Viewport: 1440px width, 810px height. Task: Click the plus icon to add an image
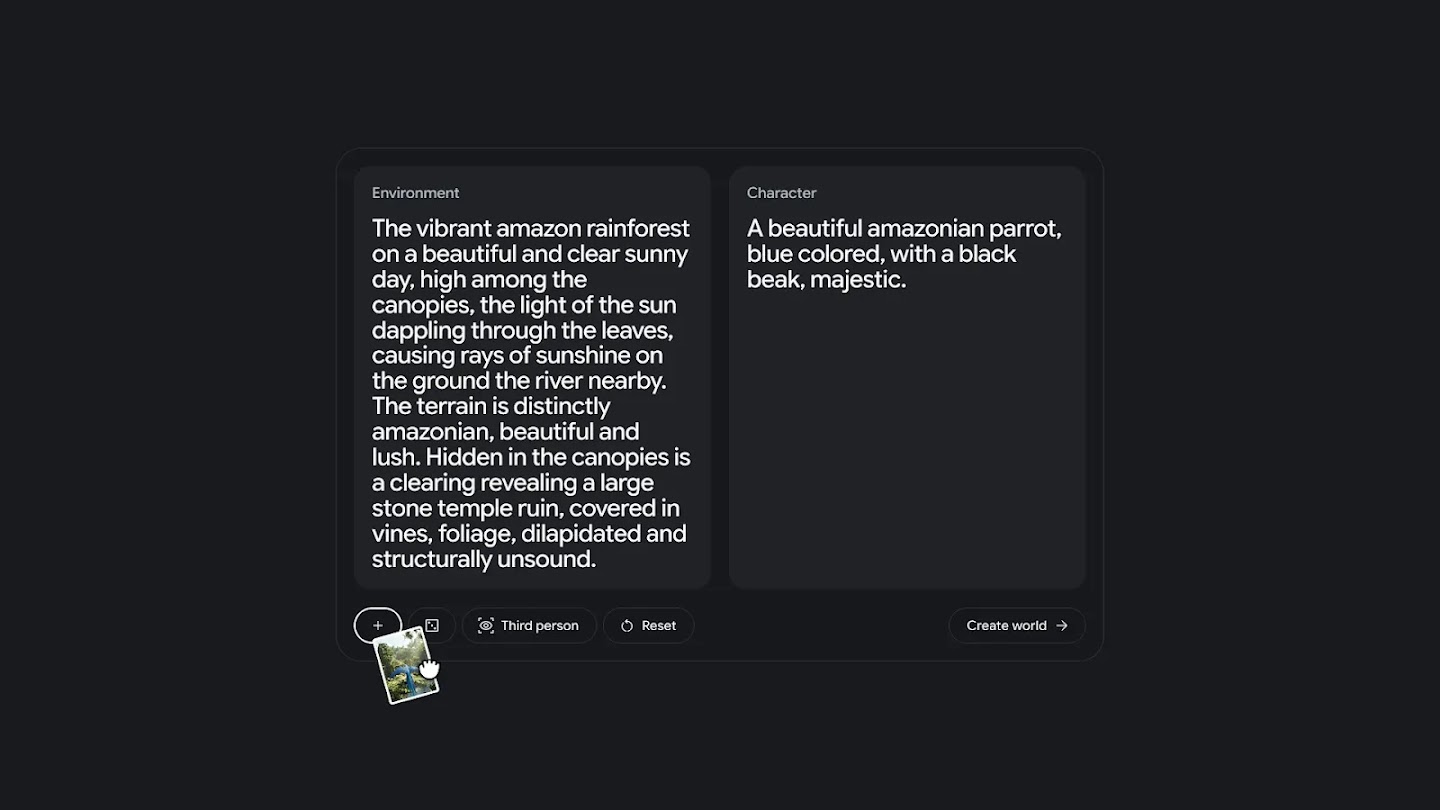click(x=378, y=626)
